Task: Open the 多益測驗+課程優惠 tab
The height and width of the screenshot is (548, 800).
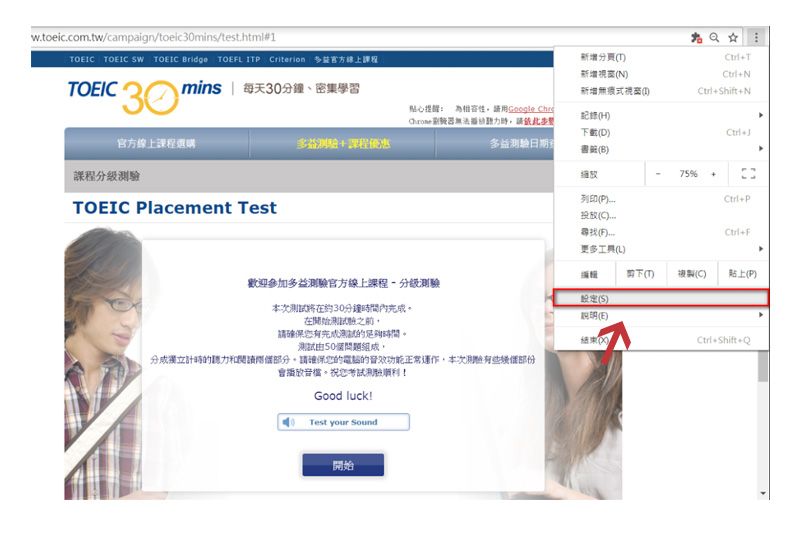Action: point(343,143)
